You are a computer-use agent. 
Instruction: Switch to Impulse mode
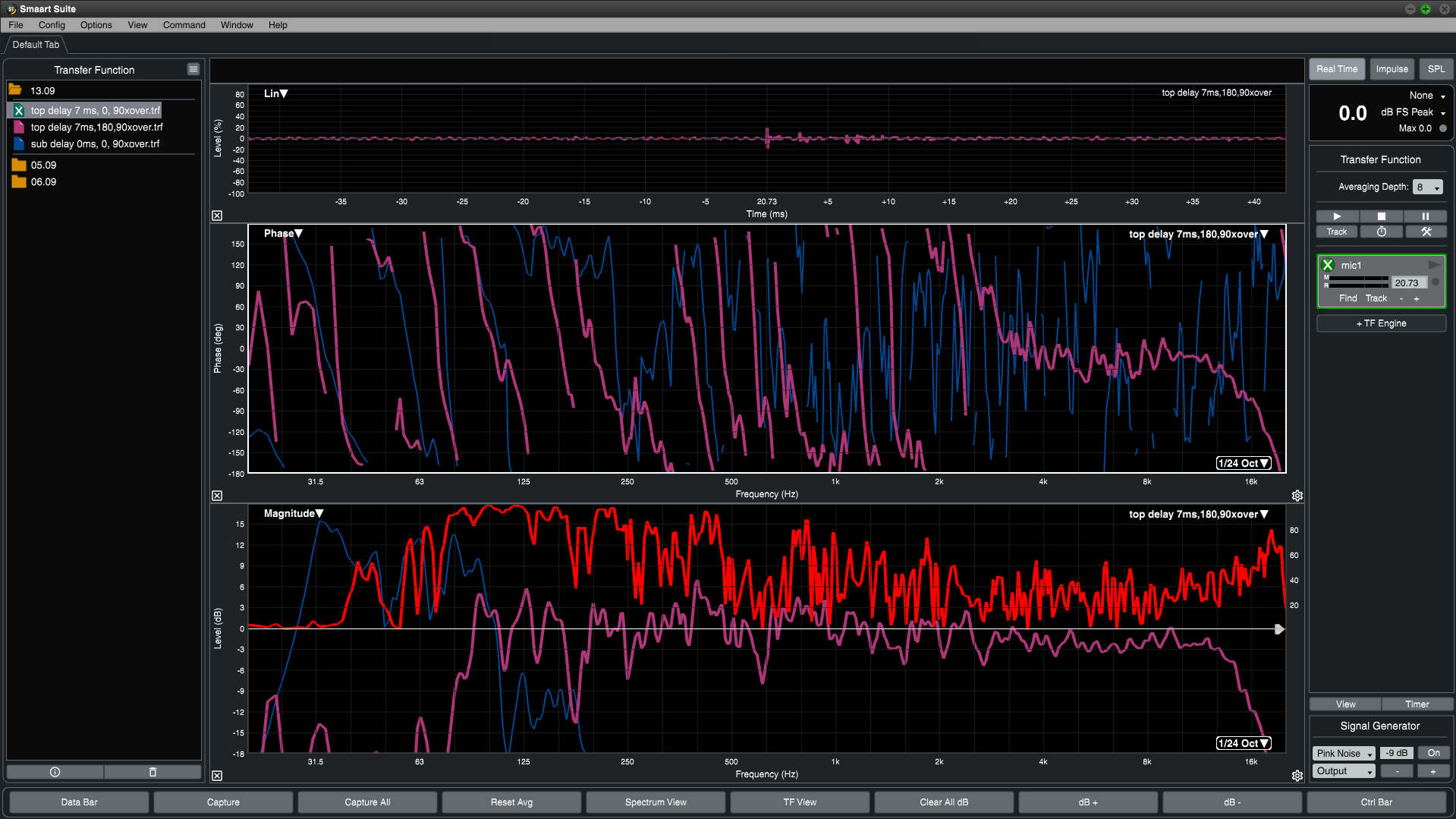(x=1392, y=69)
